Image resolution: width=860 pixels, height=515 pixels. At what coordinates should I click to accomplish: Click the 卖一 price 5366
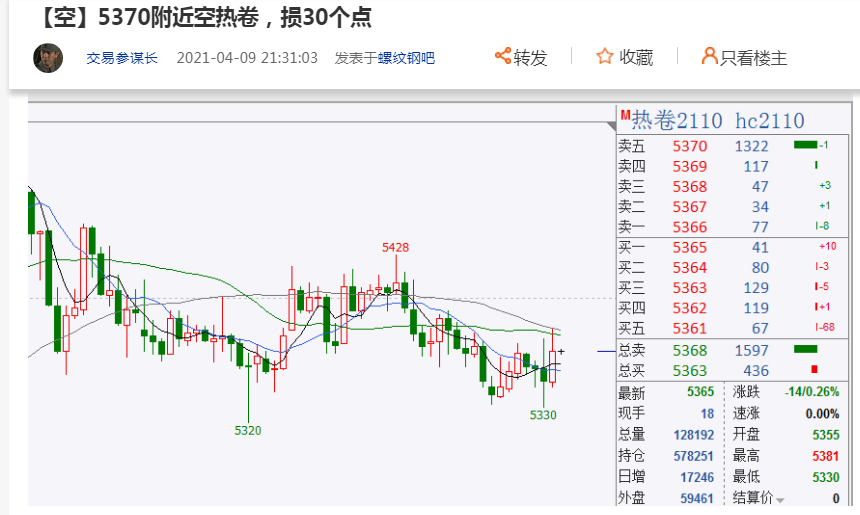(x=689, y=227)
